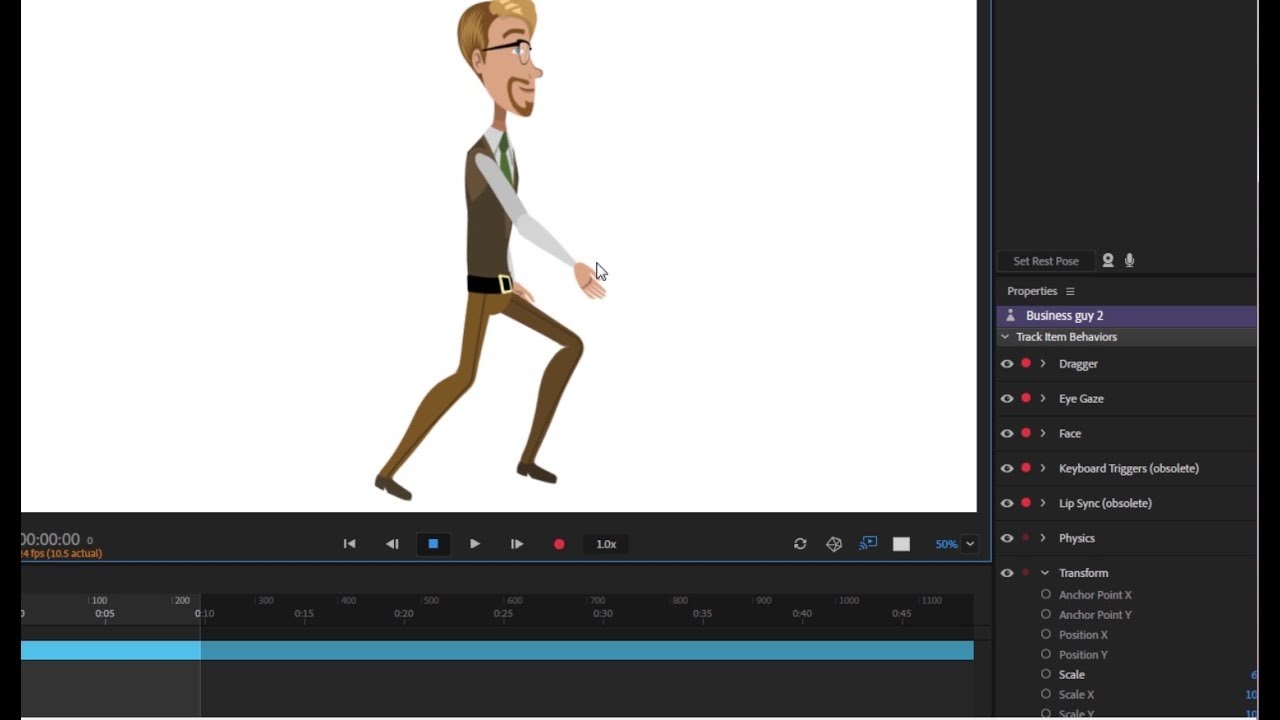Click the 50% zoom value
1280x720 pixels.
946,544
